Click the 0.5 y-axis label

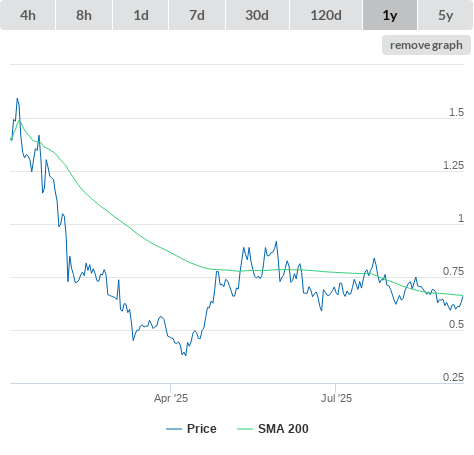tap(456, 324)
